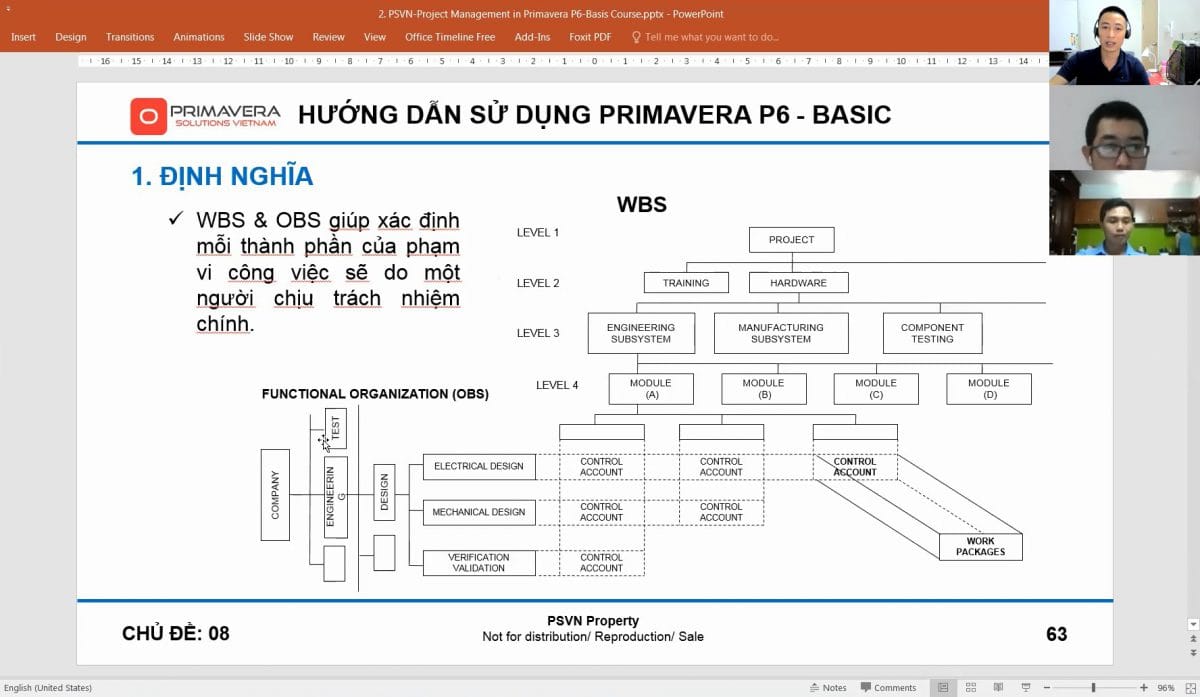The width and height of the screenshot is (1200, 697).
Task: Click the MECHANICAL DESIGN box
Action: pos(479,512)
